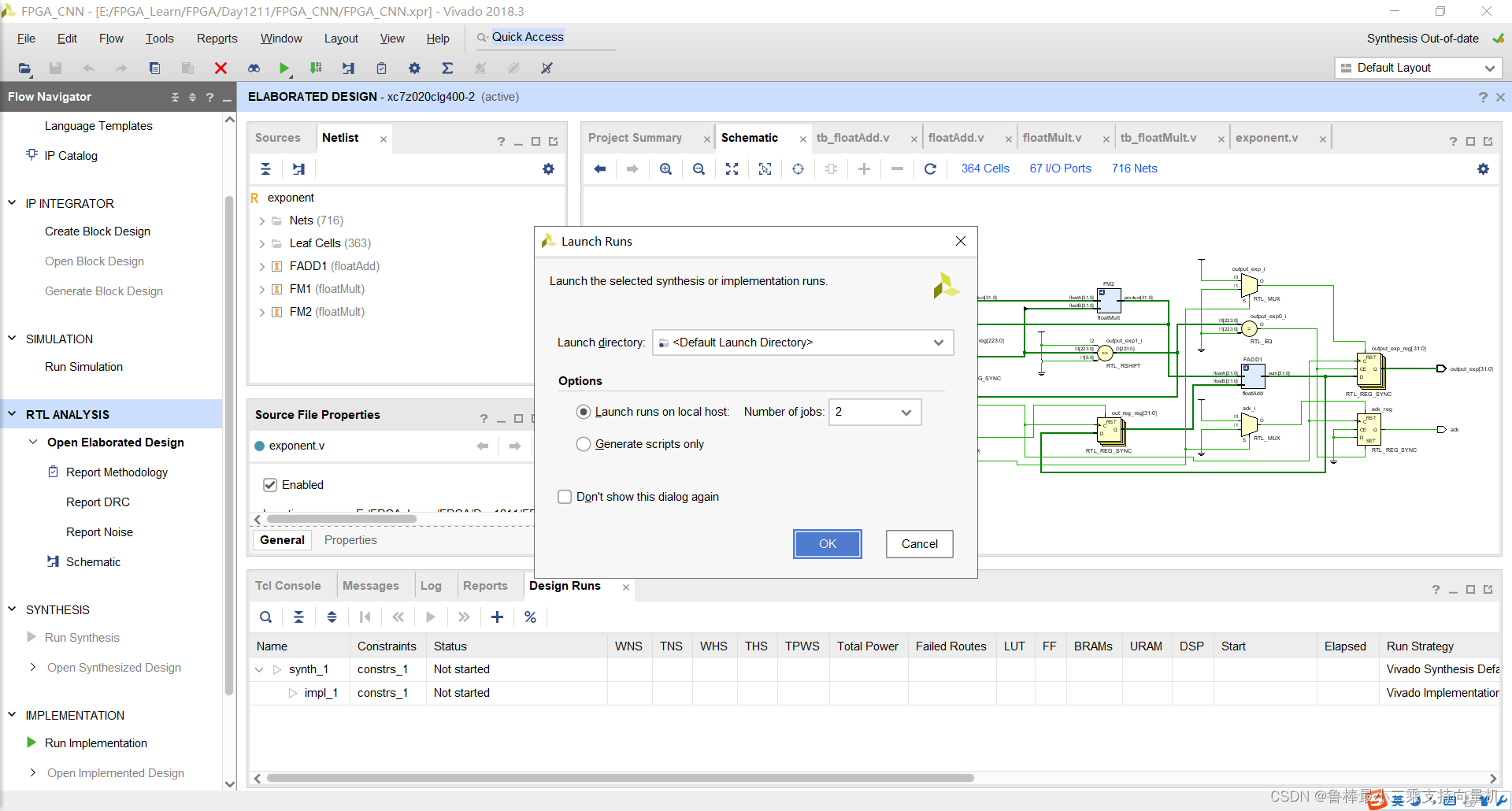The height and width of the screenshot is (811, 1512).
Task: Click schematic Zoom In magnifier icon
Action: pyautogui.click(x=665, y=168)
